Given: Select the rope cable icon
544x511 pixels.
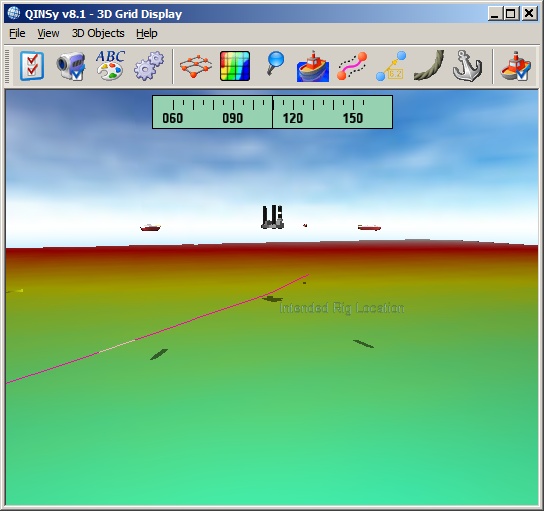Looking at the screenshot, I should click(429, 65).
